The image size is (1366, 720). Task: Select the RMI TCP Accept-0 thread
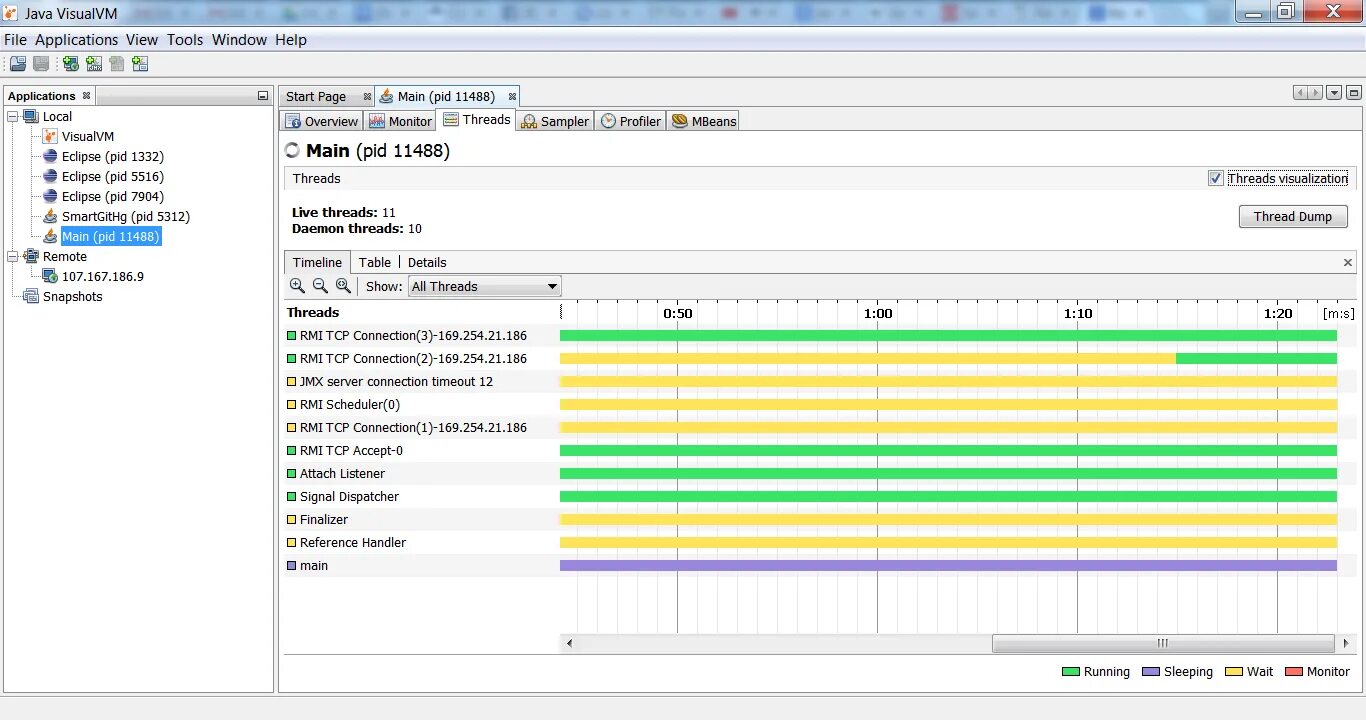(820, 450)
